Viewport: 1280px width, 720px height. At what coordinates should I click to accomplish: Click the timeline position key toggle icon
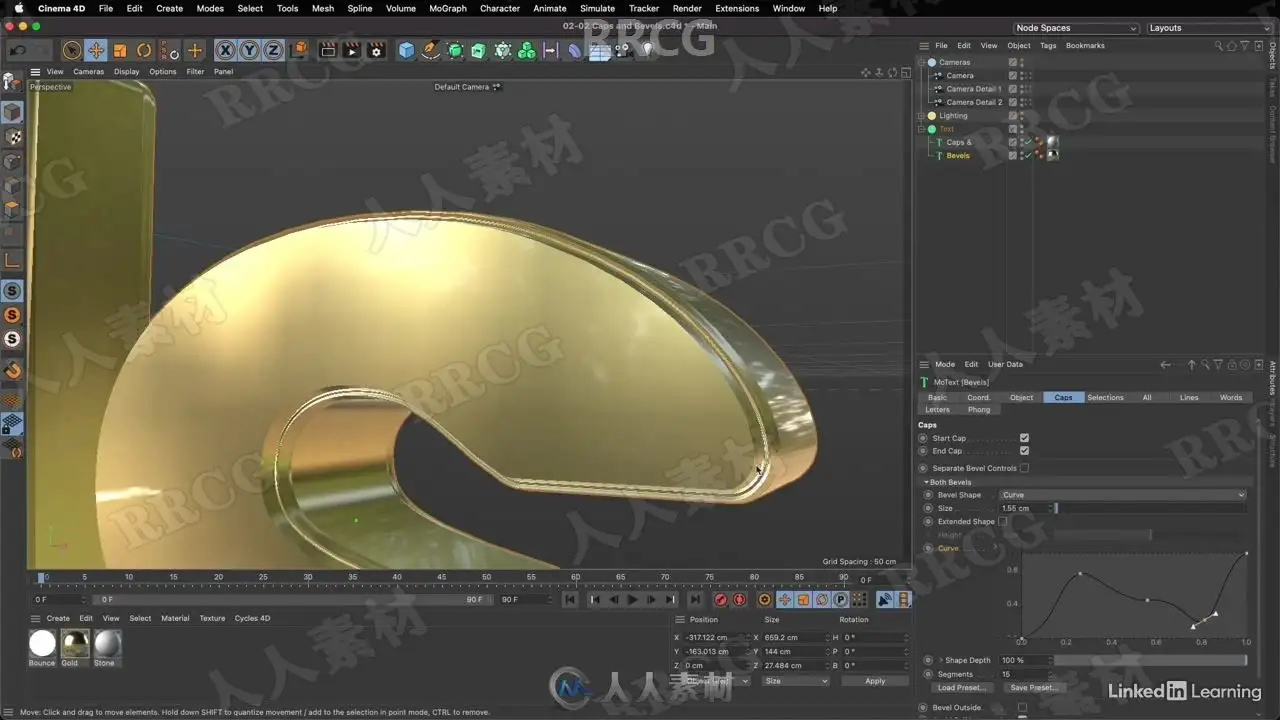tap(784, 600)
